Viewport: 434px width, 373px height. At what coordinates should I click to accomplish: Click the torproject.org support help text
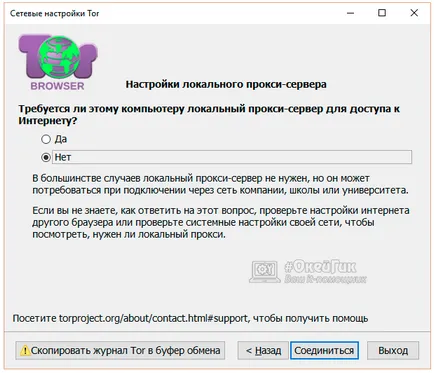tap(190, 318)
